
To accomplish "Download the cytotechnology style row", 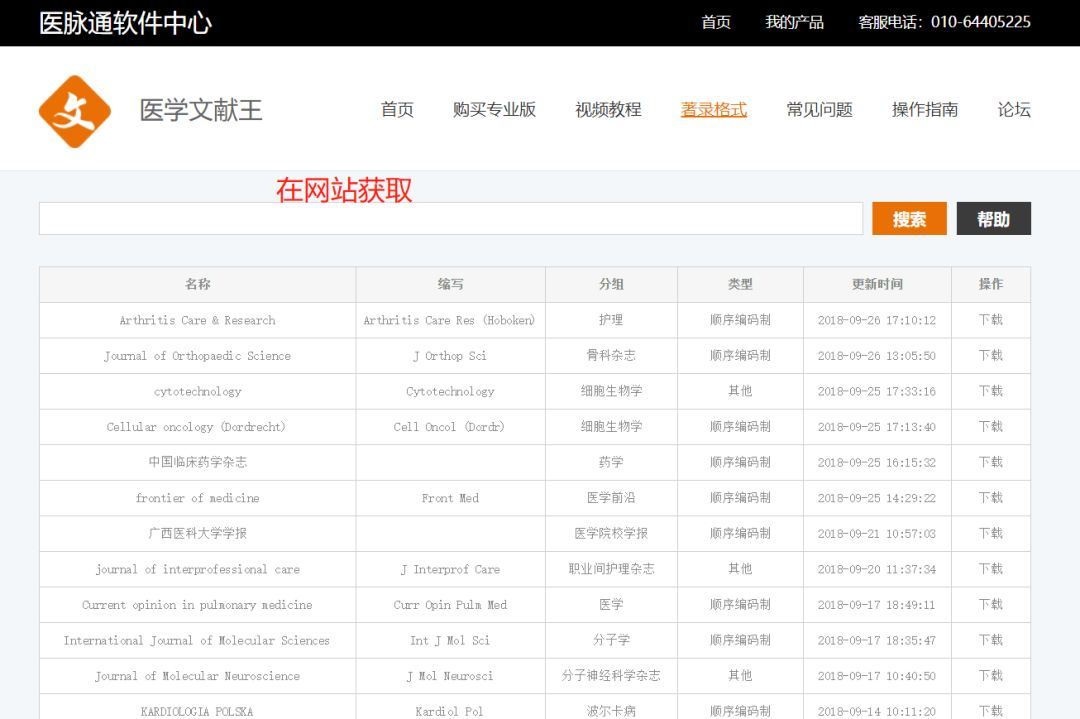I will [x=991, y=390].
